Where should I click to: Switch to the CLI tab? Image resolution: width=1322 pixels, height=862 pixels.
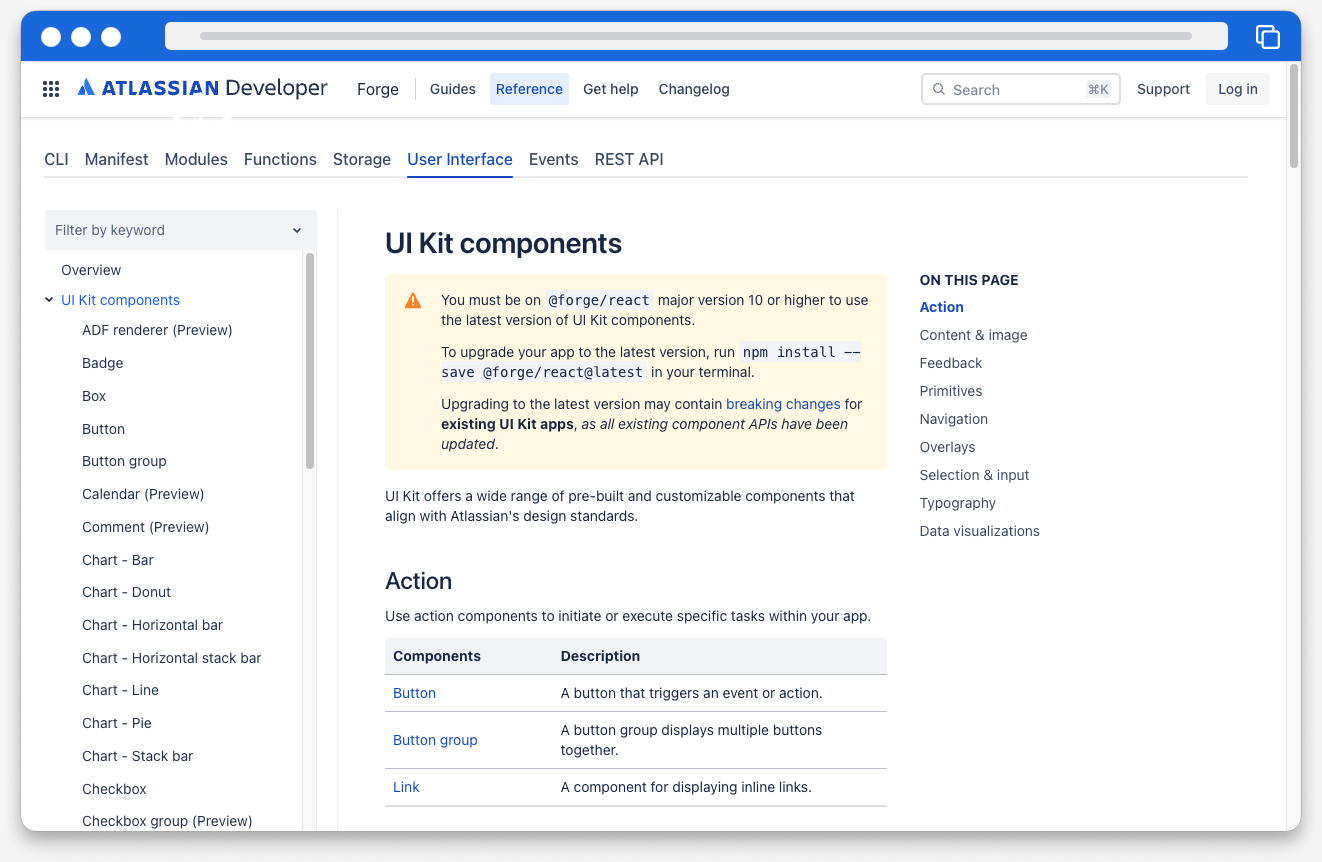(x=56, y=159)
